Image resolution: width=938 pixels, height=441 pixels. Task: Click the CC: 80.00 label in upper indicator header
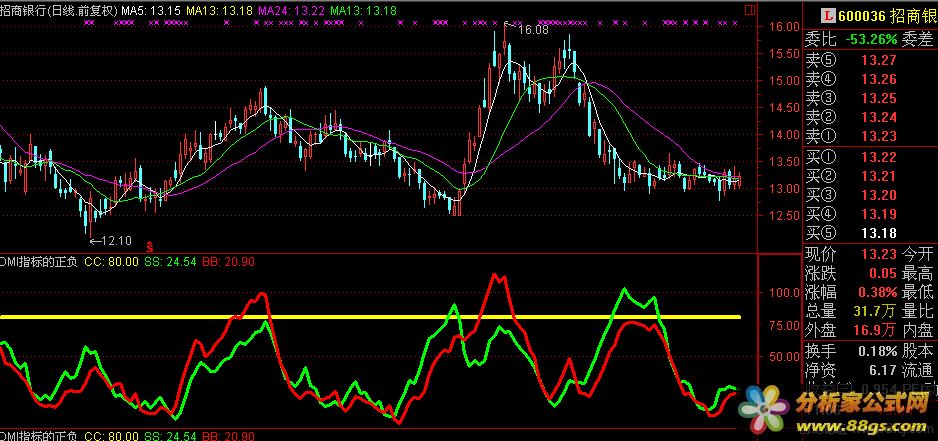[112, 262]
